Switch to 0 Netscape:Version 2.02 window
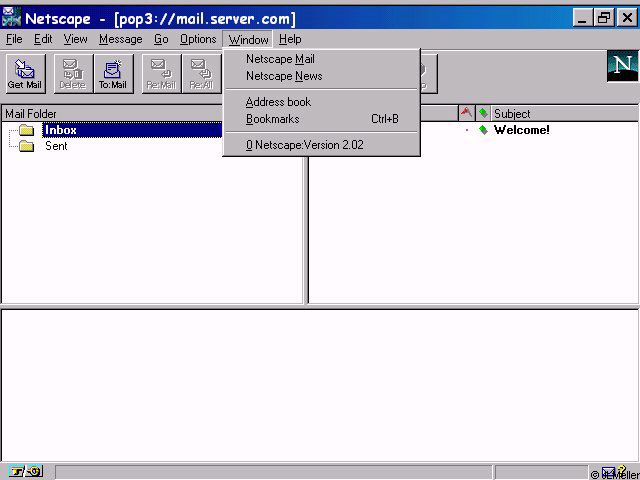Screen dimensions: 640x480 pos(322,145)
